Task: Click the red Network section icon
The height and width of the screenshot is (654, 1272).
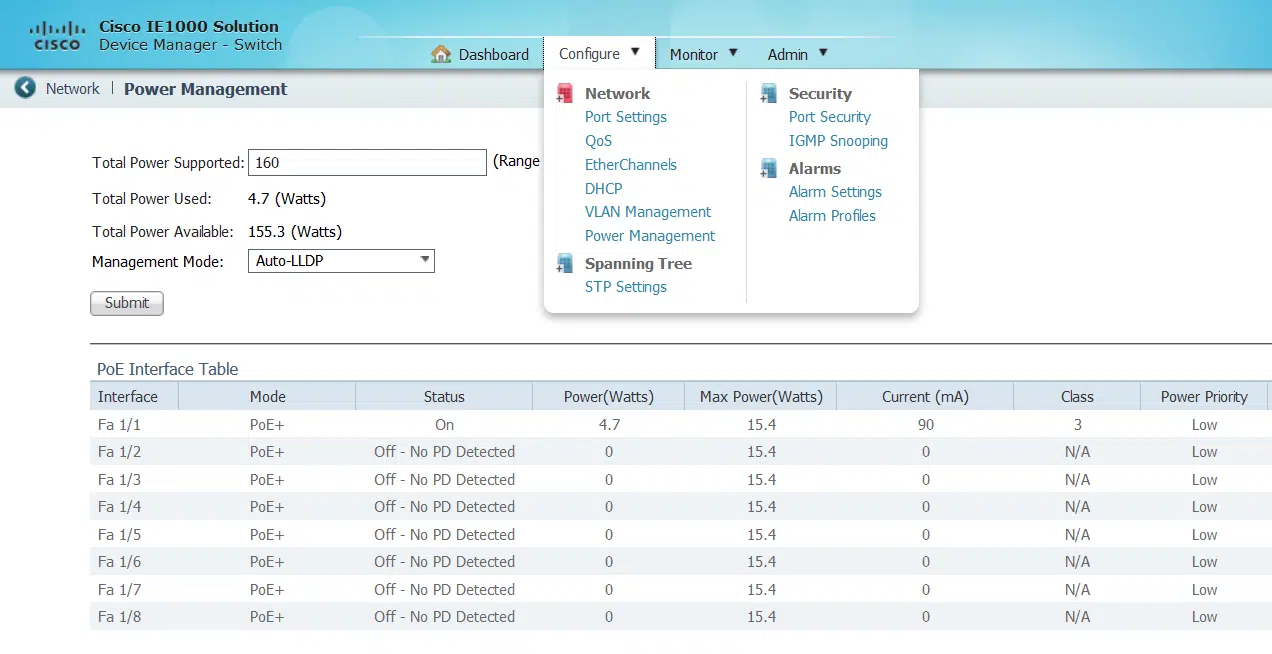Action: [x=566, y=93]
